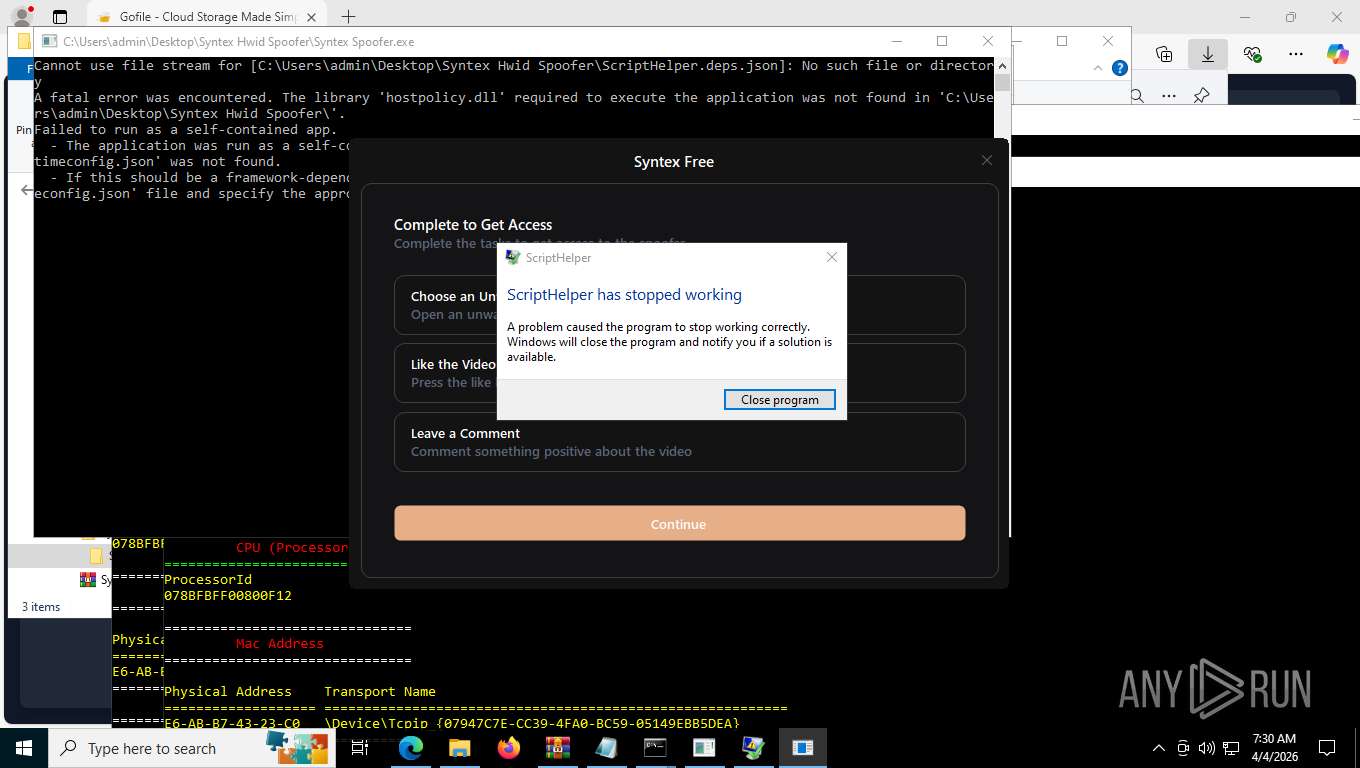
Task: Click the taskbar search box
Action: click(192, 748)
